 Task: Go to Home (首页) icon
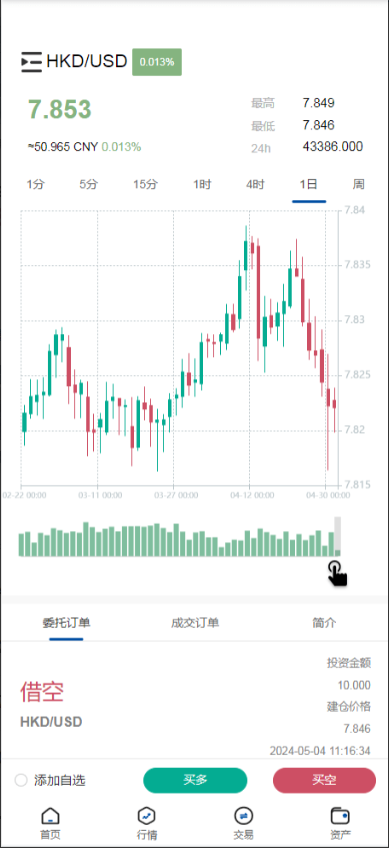click(50, 816)
